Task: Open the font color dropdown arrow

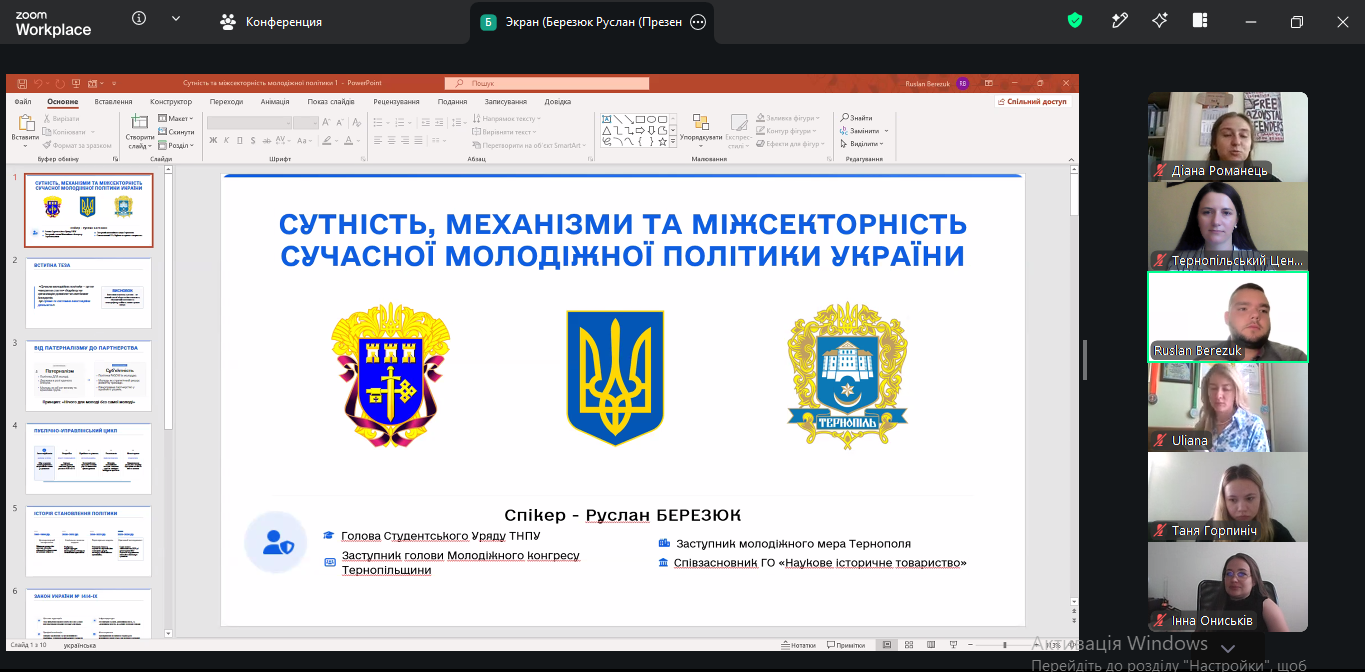Action: (x=360, y=140)
